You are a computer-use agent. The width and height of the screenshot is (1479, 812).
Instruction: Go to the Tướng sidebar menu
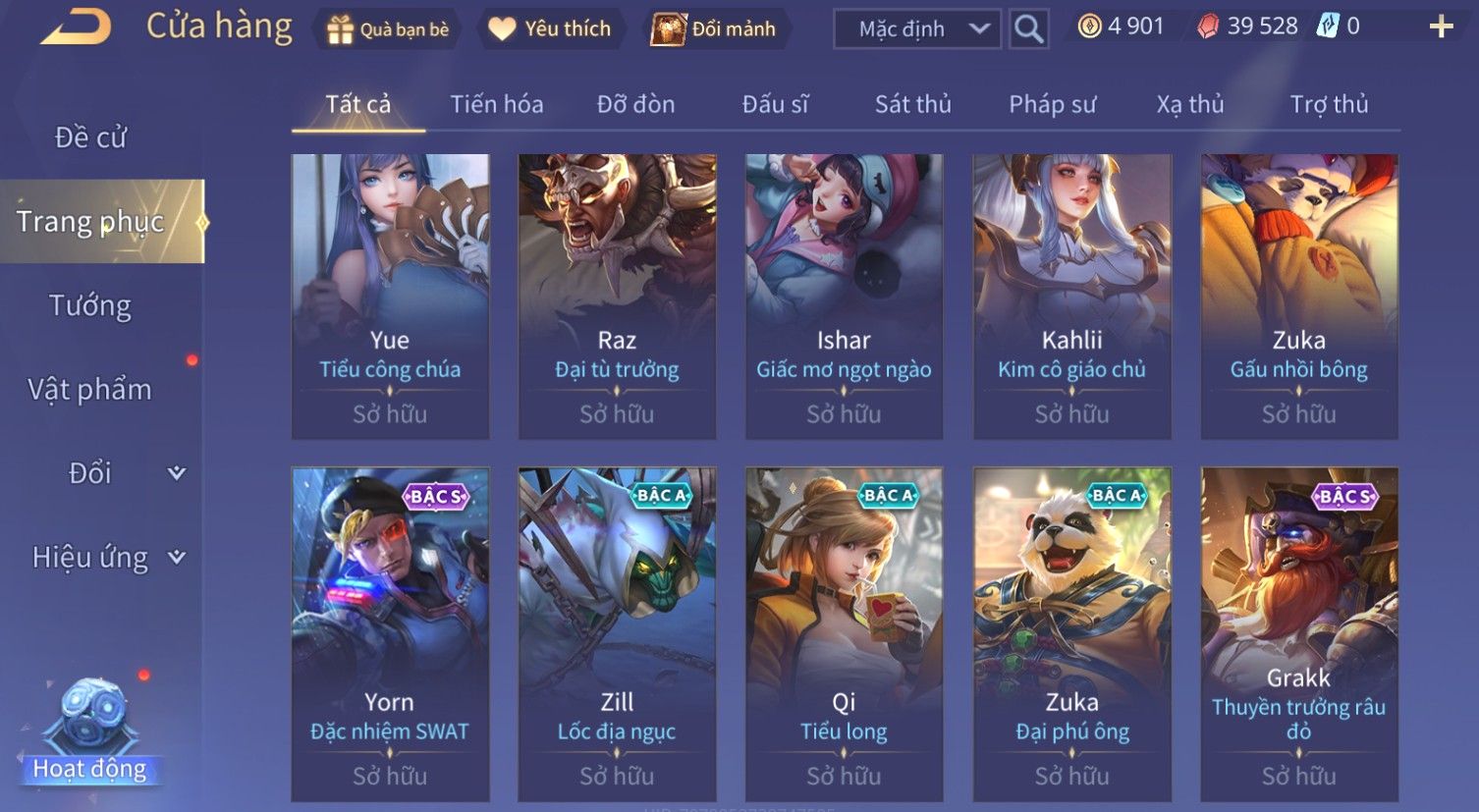(x=90, y=305)
